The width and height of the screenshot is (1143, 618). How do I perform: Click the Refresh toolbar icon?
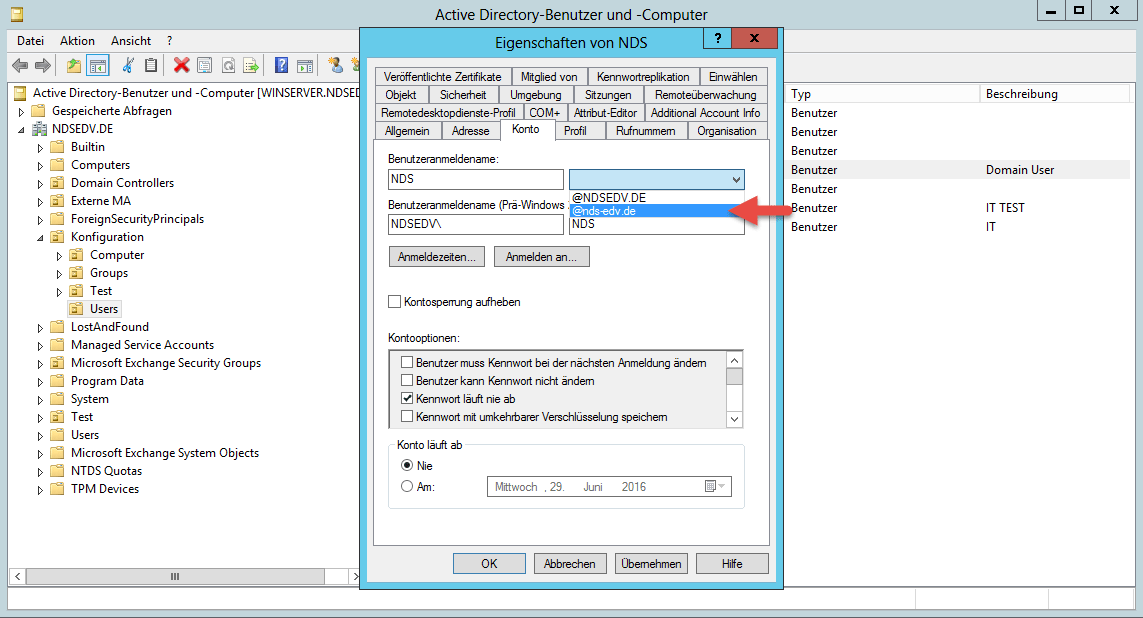(227, 65)
